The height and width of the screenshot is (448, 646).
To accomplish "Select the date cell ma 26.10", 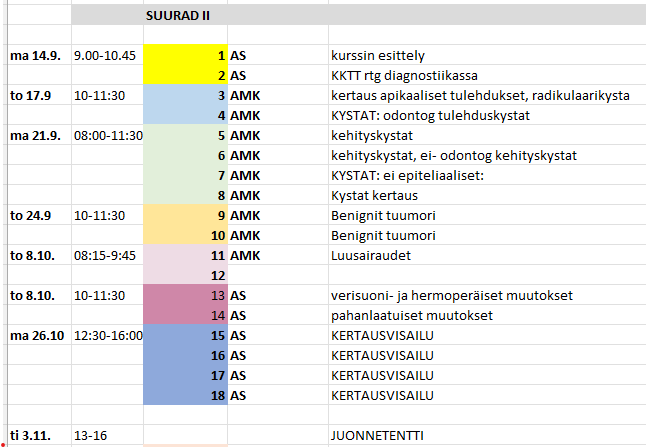I will point(40,335).
